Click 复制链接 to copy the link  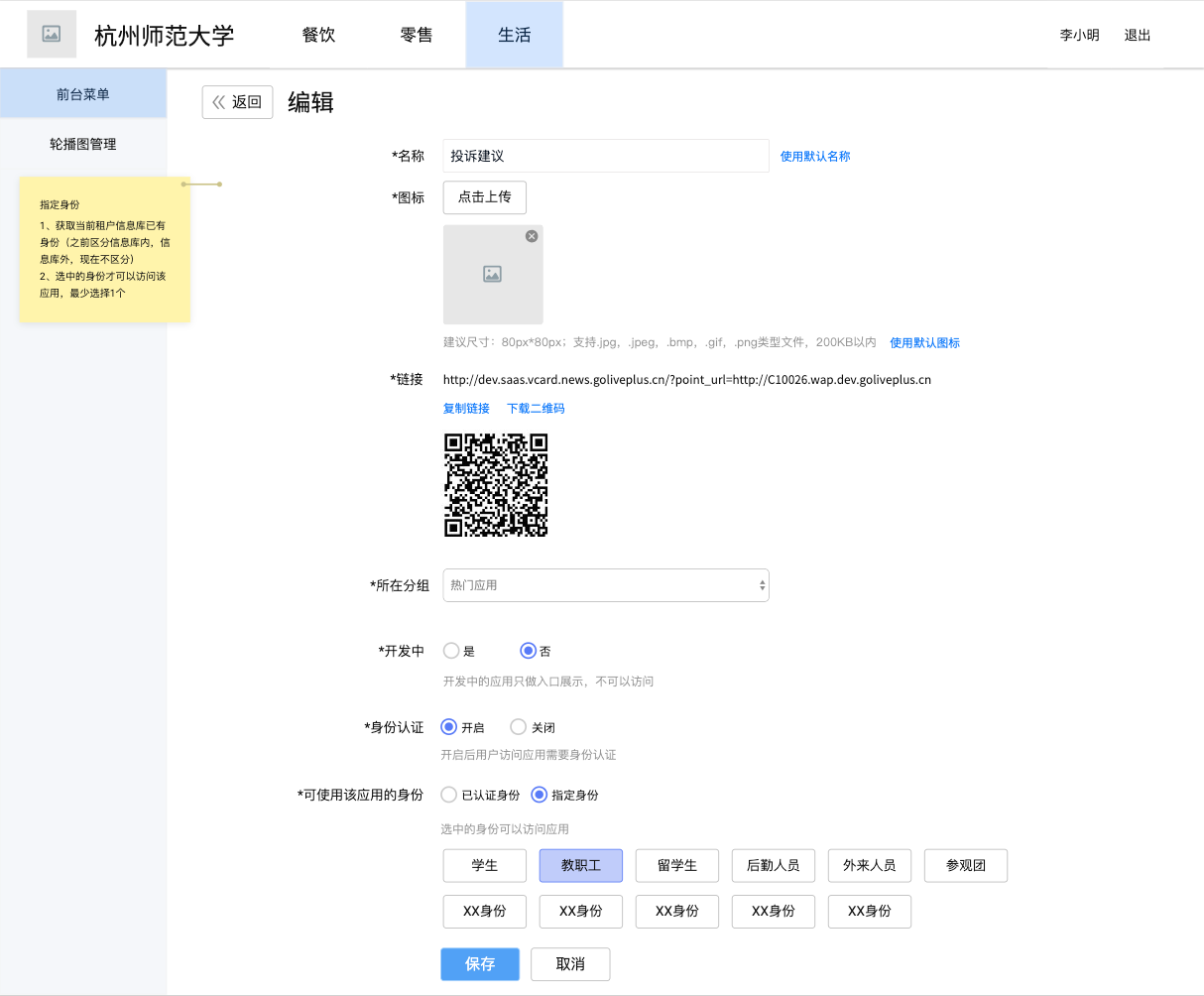pyautogui.click(x=466, y=409)
